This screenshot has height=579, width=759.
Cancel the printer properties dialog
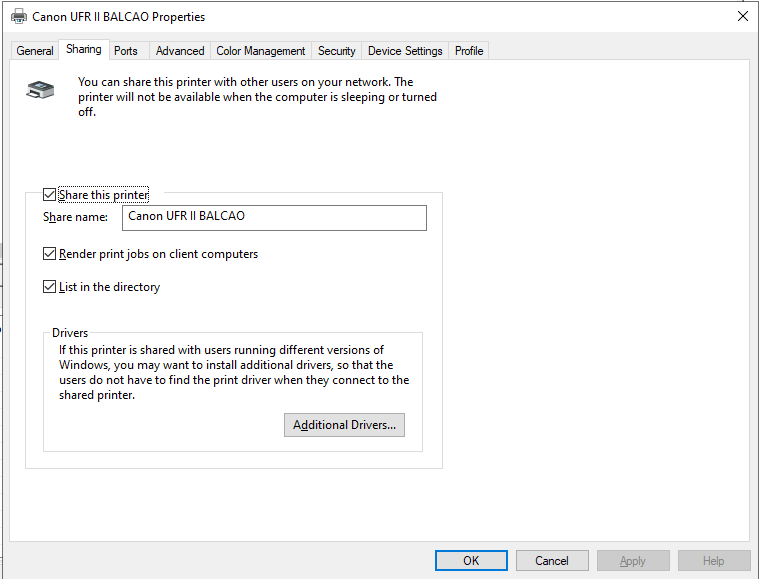(x=552, y=561)
